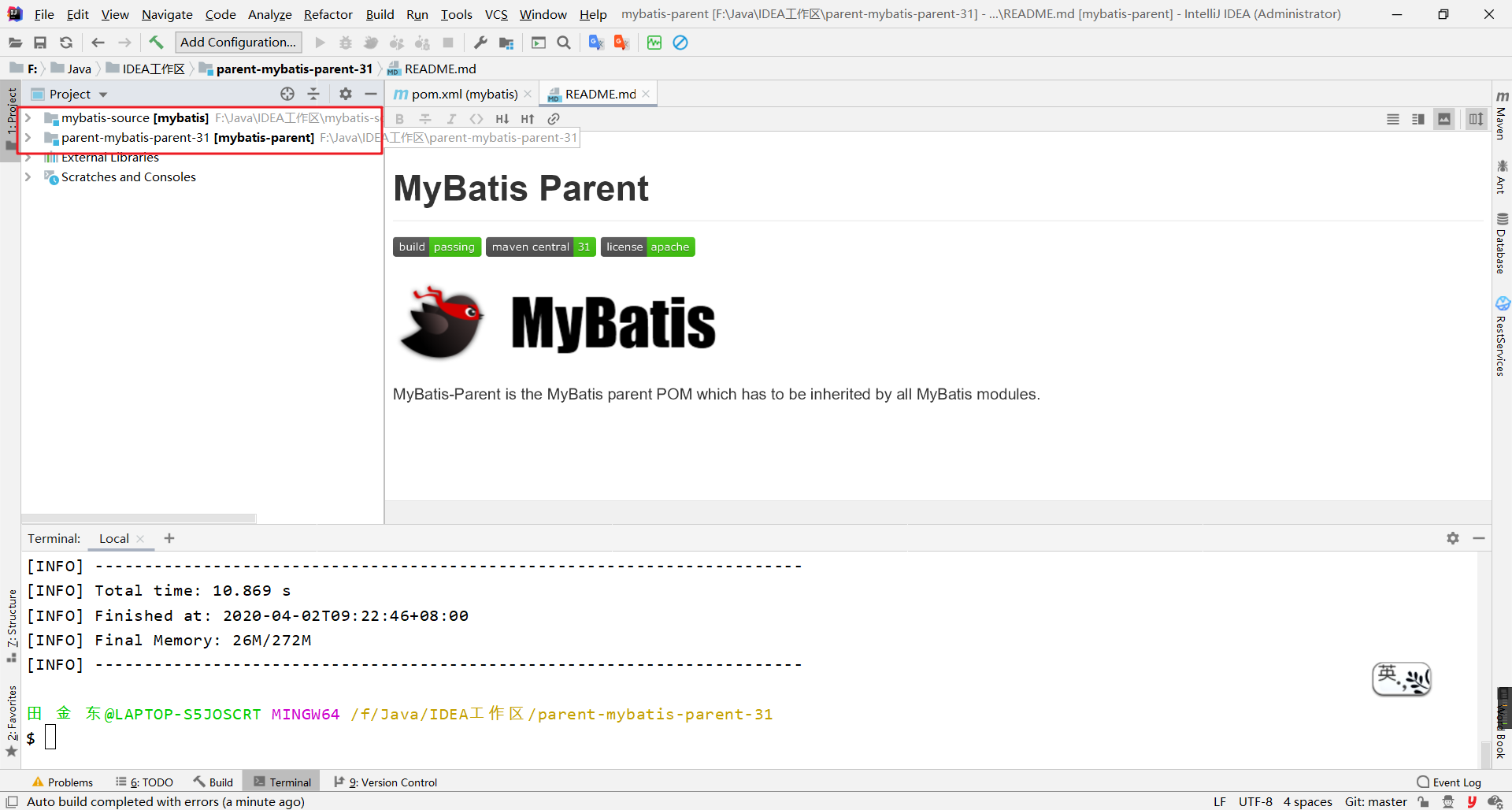The image size is (1512, 810).
Task: Open the Ant tool window
Action: (x=1502, y=176)
